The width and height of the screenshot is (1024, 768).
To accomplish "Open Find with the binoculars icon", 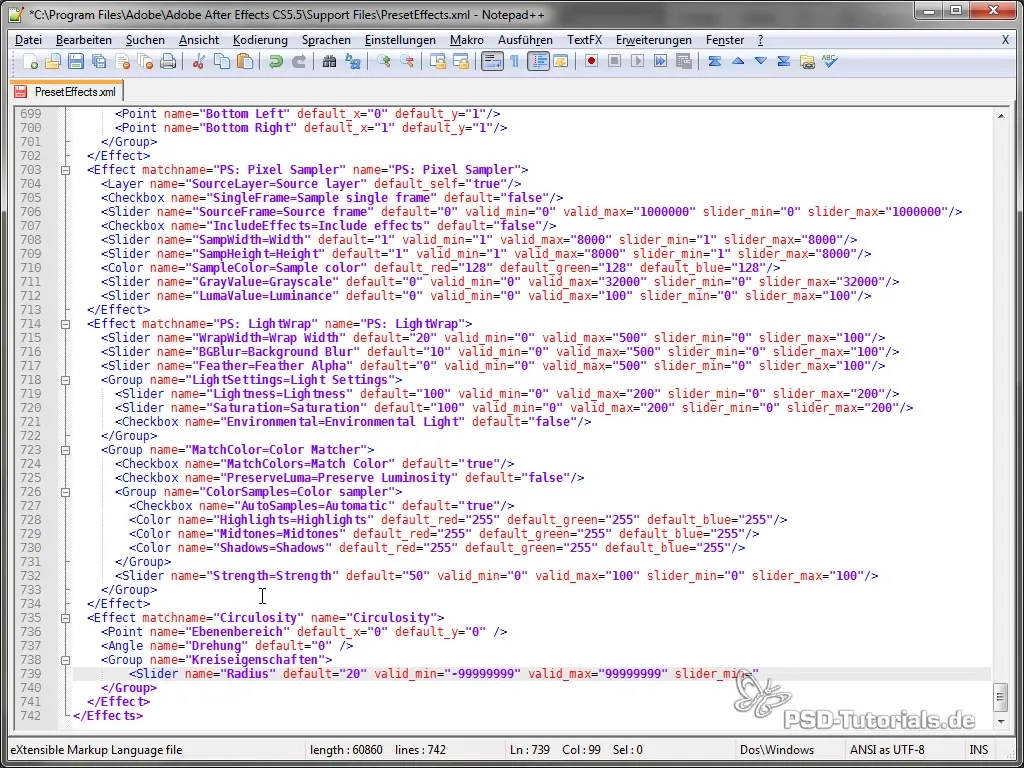I will 330,62.
